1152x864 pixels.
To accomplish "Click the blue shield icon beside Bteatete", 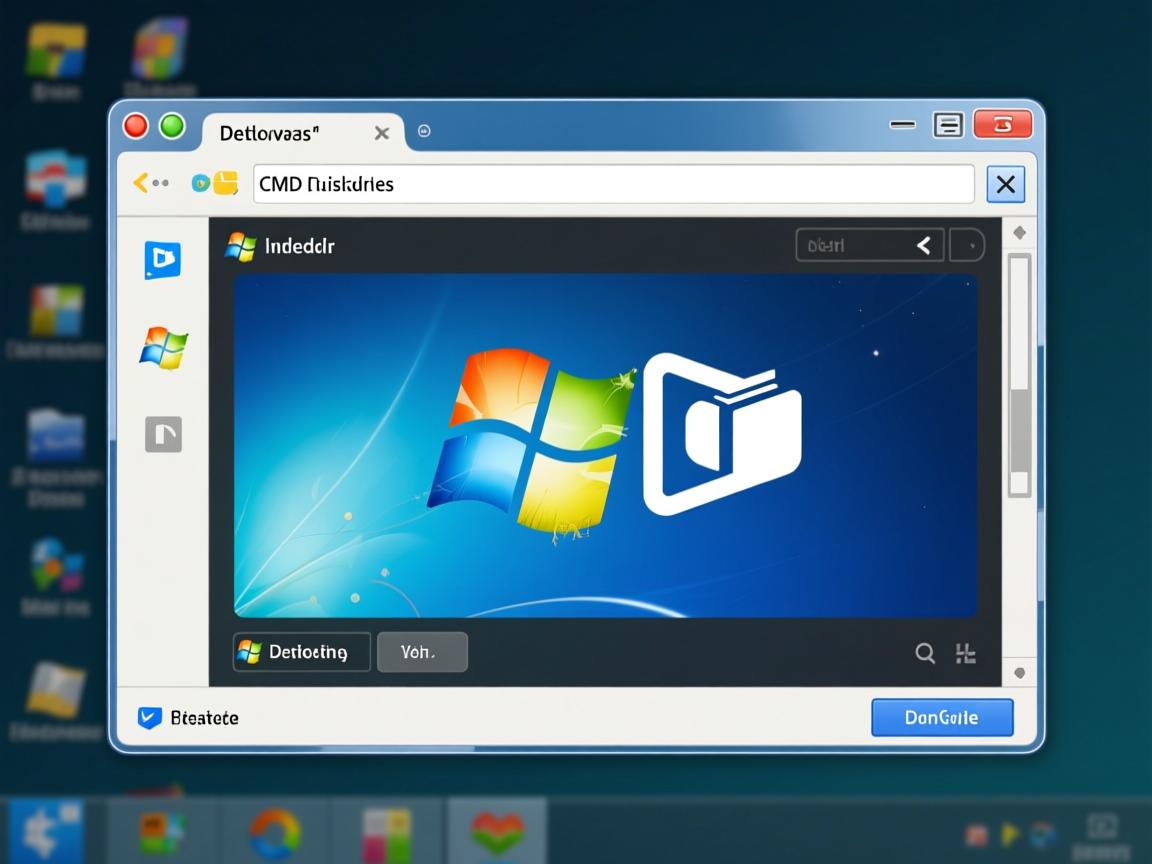I will coord(149,717).
